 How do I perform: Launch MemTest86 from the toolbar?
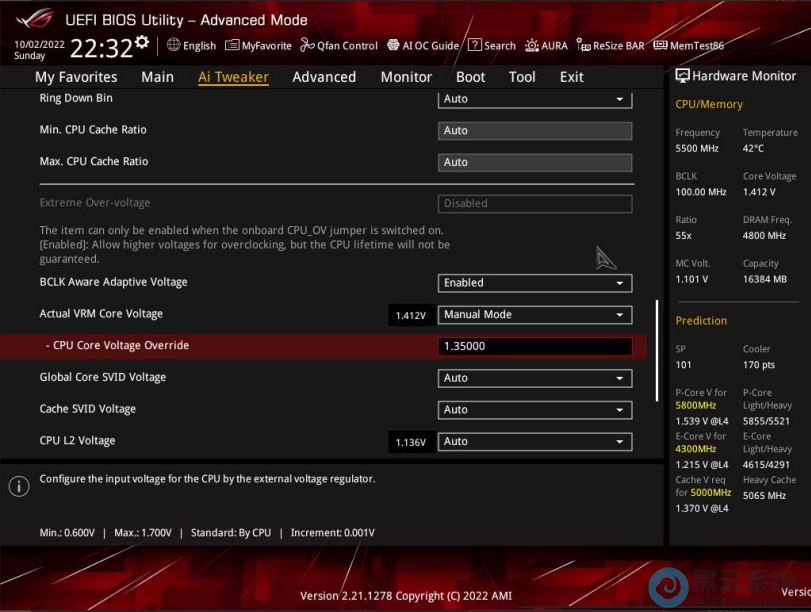[688, 46]
